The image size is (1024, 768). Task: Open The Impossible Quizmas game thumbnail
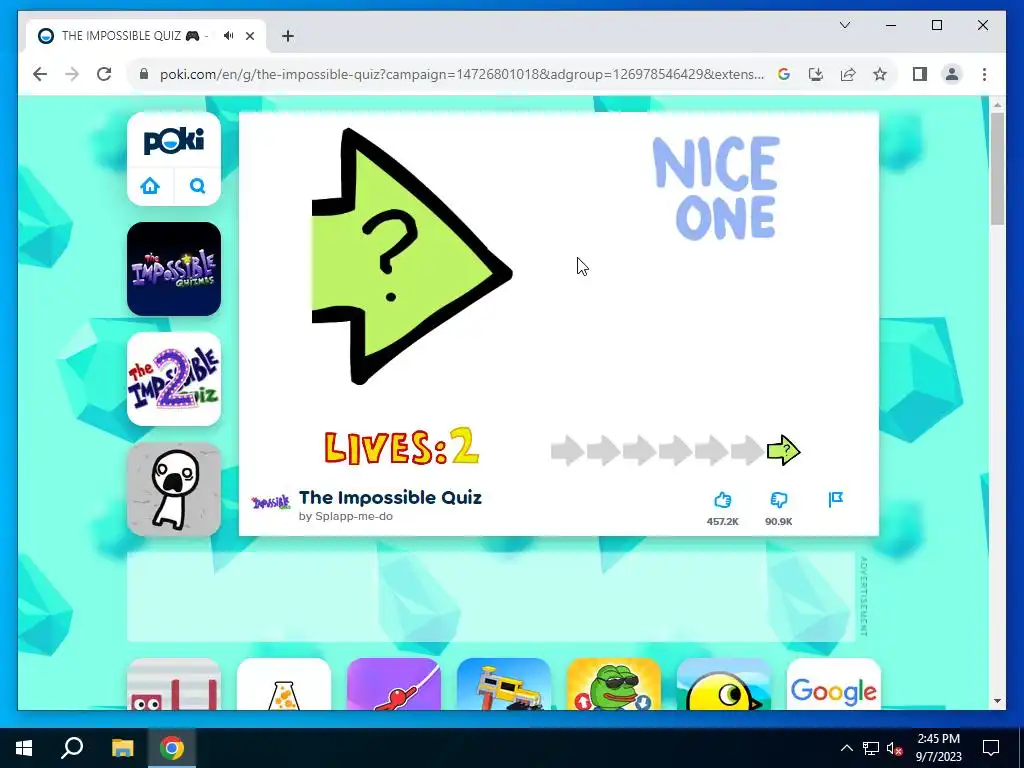tap(174, 269)
